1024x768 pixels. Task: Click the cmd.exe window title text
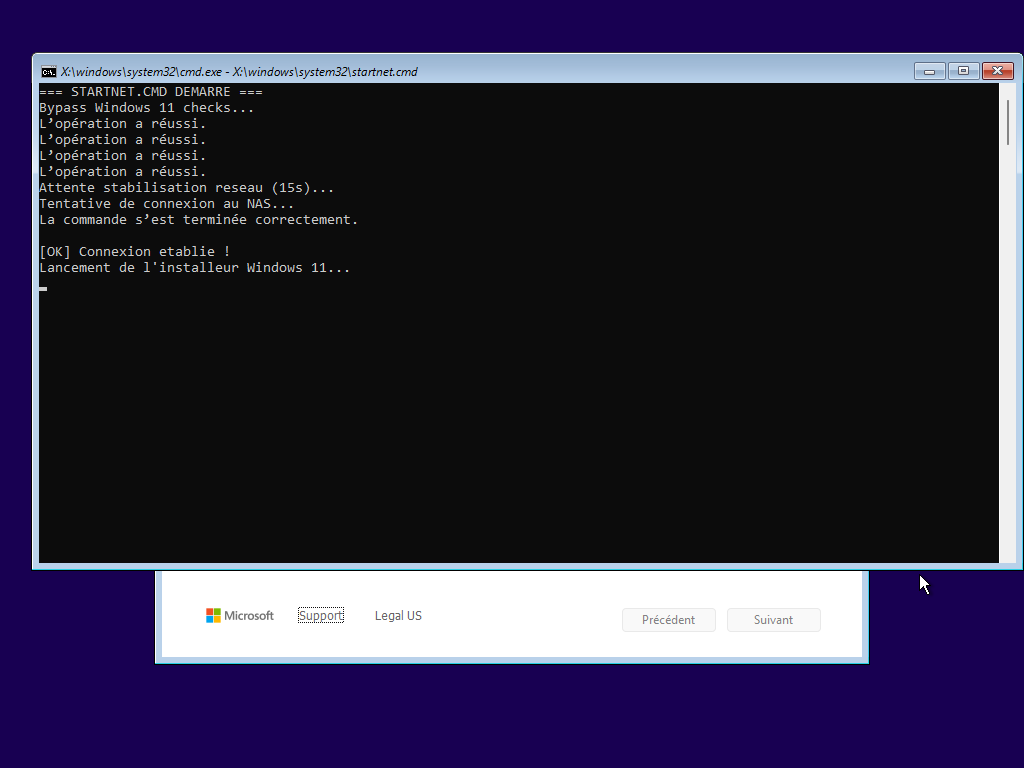pyautogui.click(x=239, y=72)
